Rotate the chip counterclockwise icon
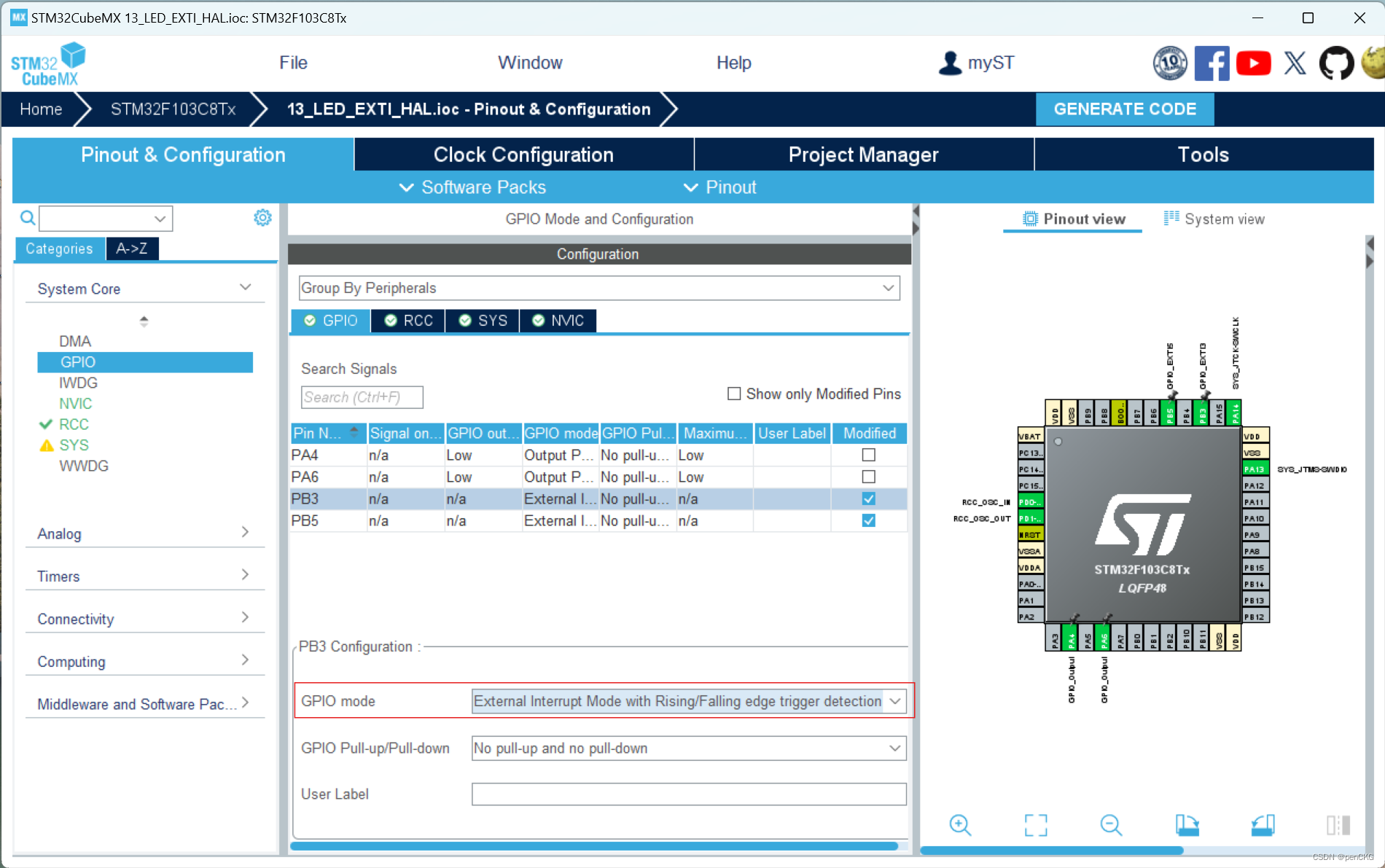The height and width of the screenshot is (868, 1385). [1263, 825]
